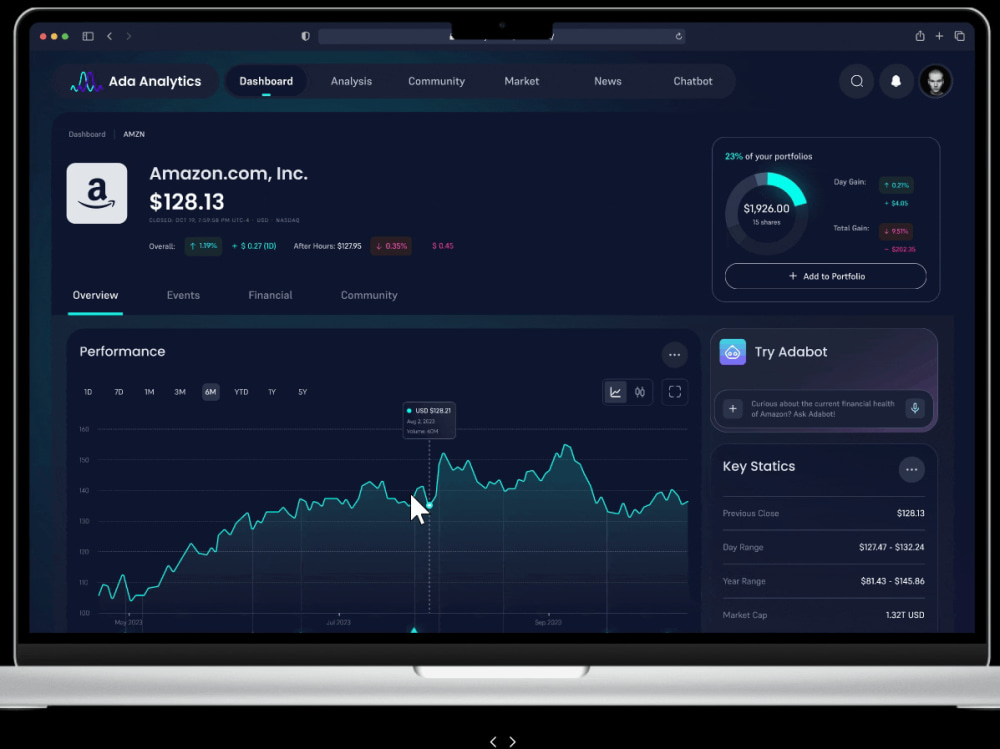Select the 3M time range

point(180,392)
